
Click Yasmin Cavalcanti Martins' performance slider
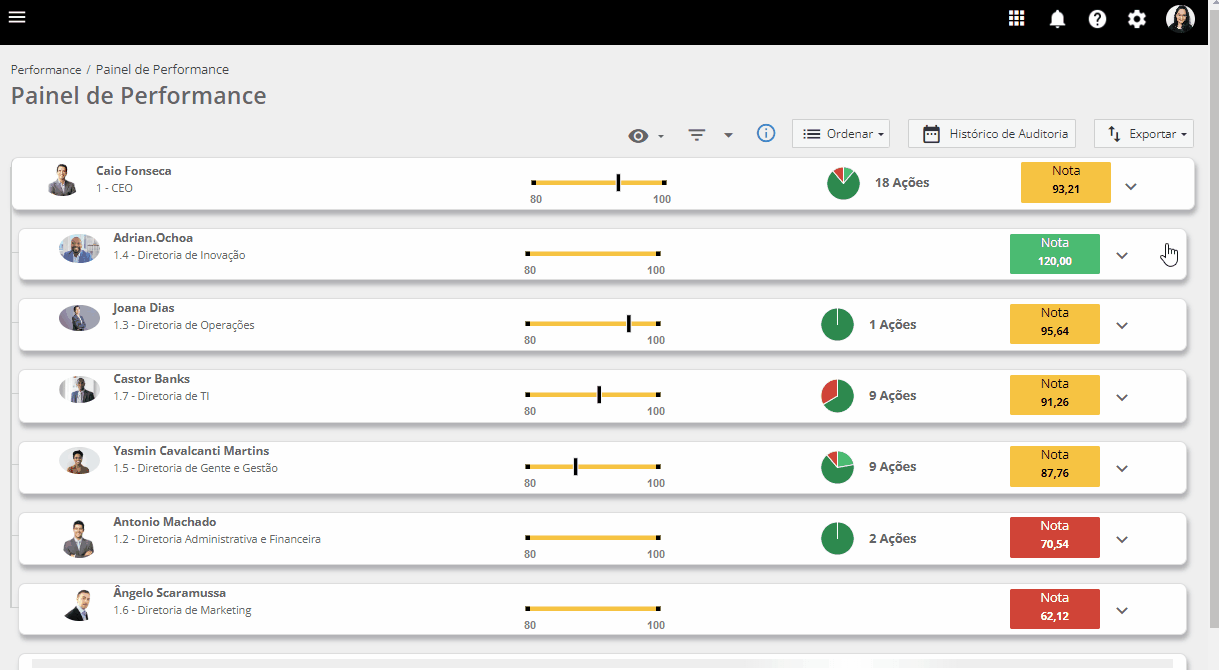coord(592,467)
